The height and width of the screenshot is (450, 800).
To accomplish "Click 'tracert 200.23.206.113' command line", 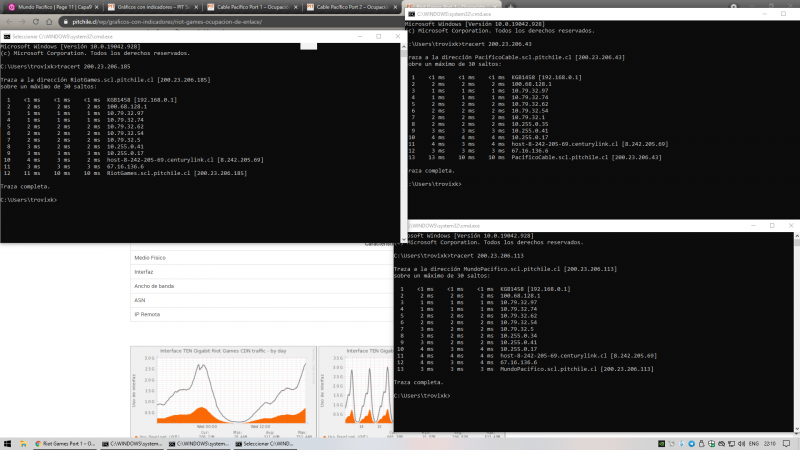I will pos(487,256).
